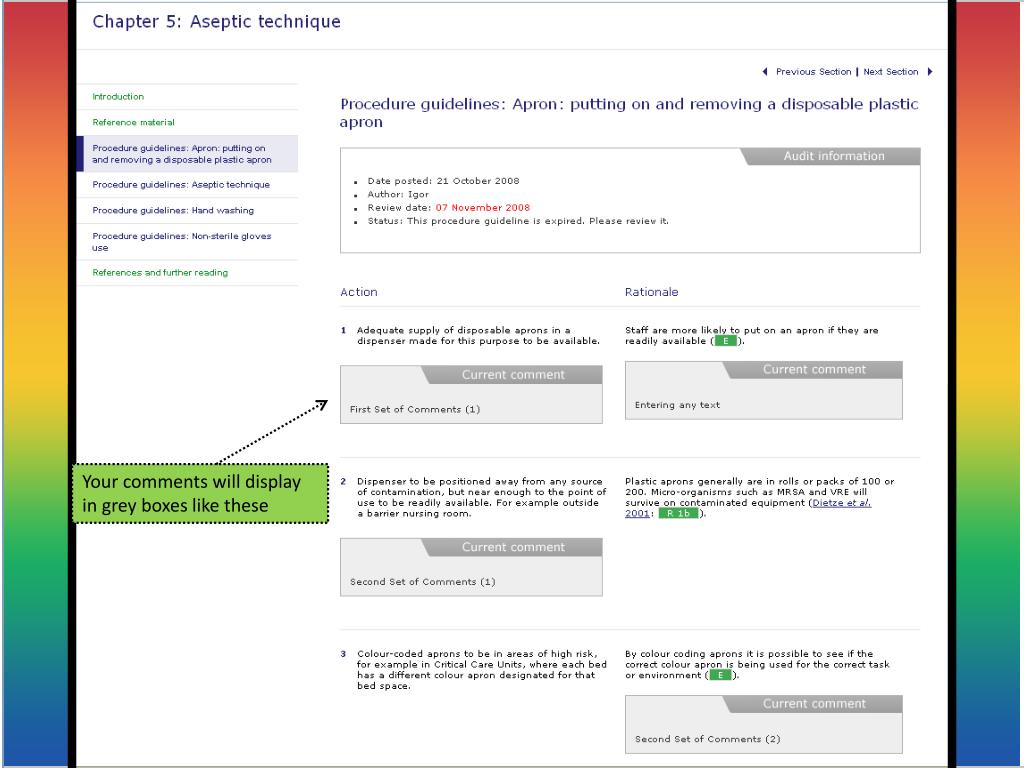Open the Previous Section link
This screenshot has width=1024, height=768.
pos(813,72)
